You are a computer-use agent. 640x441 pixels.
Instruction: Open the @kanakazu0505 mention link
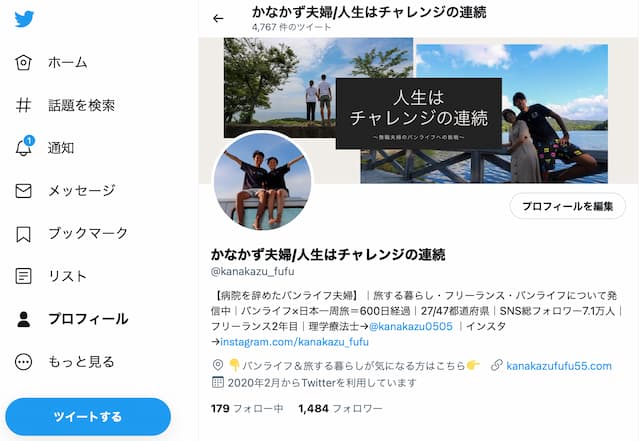[x=411, y=326]
